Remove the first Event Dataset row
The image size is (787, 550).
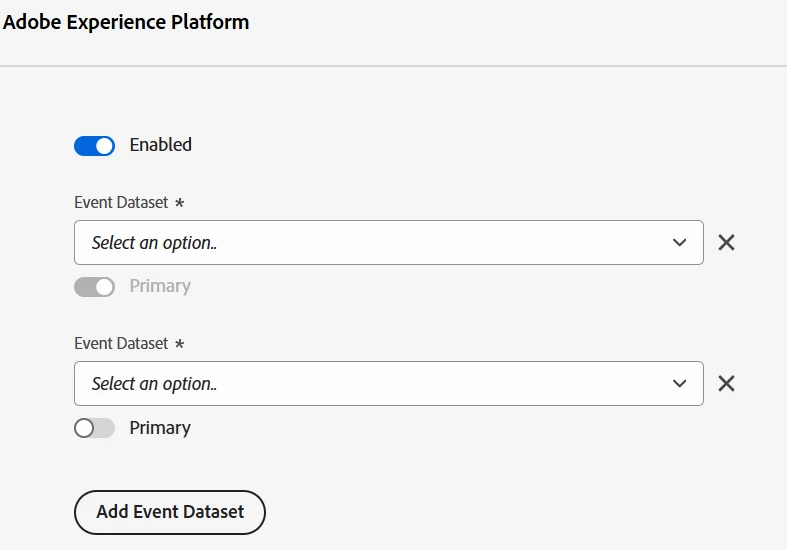[x=727, y=242]
